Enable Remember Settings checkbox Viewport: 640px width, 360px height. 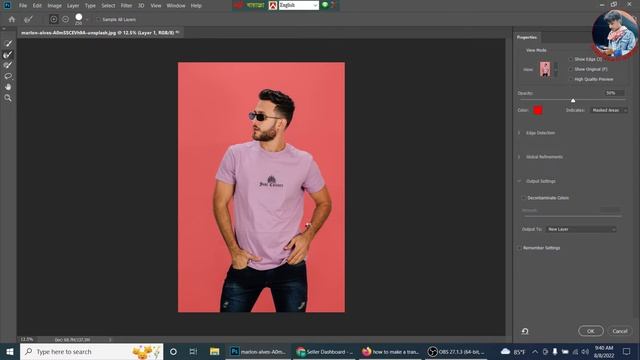519,248
